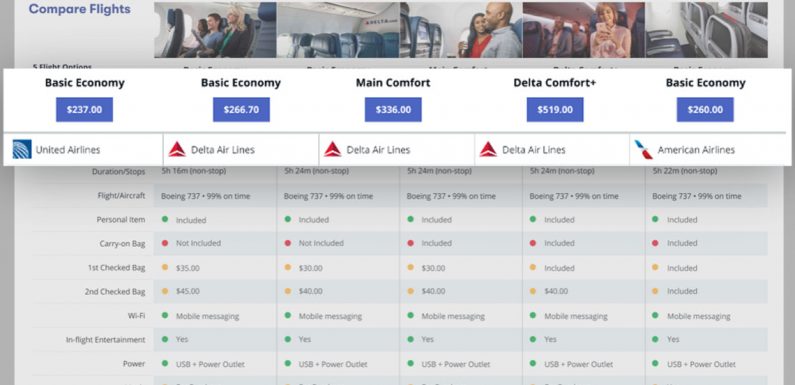Choose the $336.00 Main Comfort fare

click(393, 110)
